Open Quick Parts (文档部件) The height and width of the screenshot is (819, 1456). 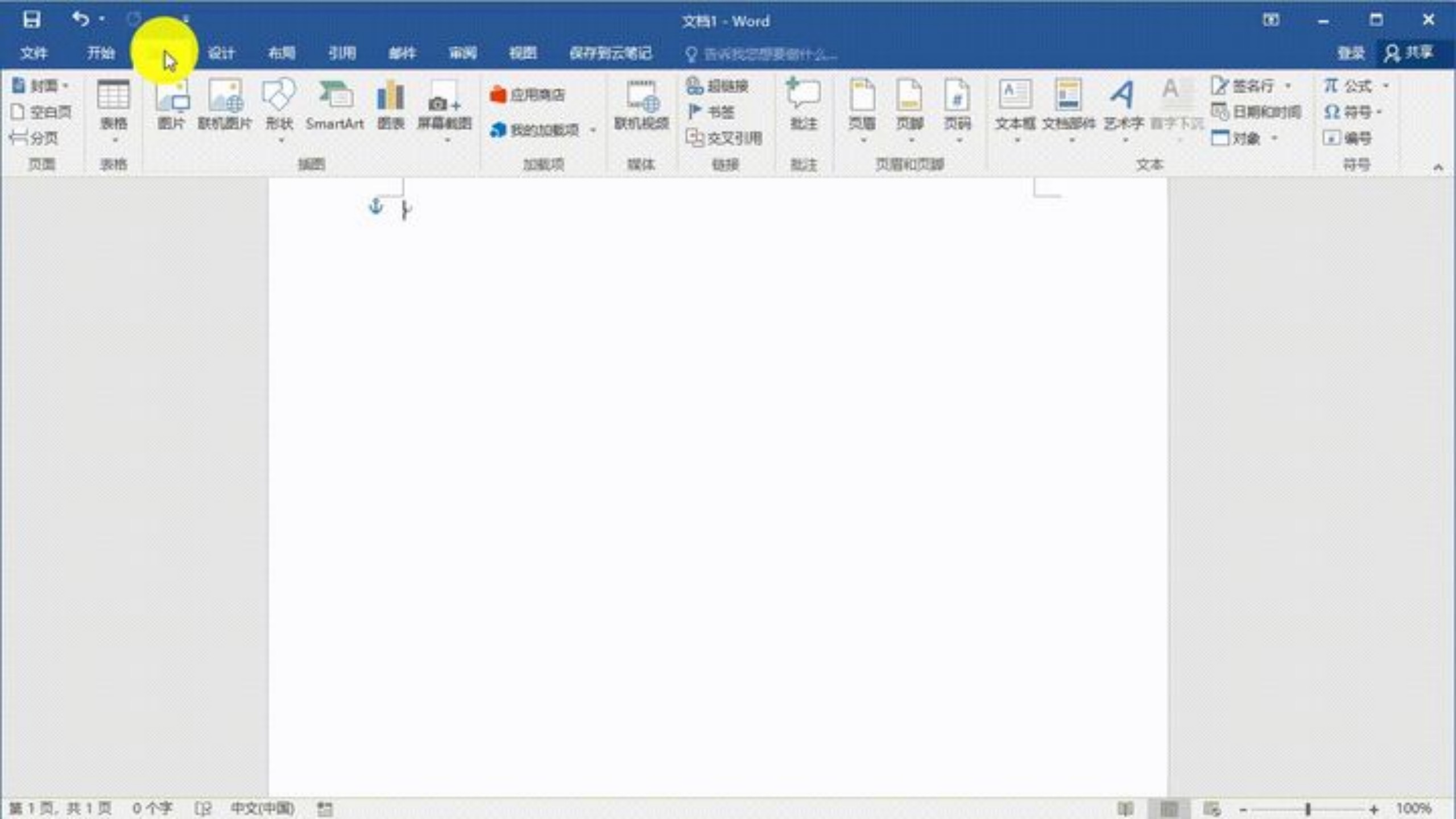click(1069, 111)
